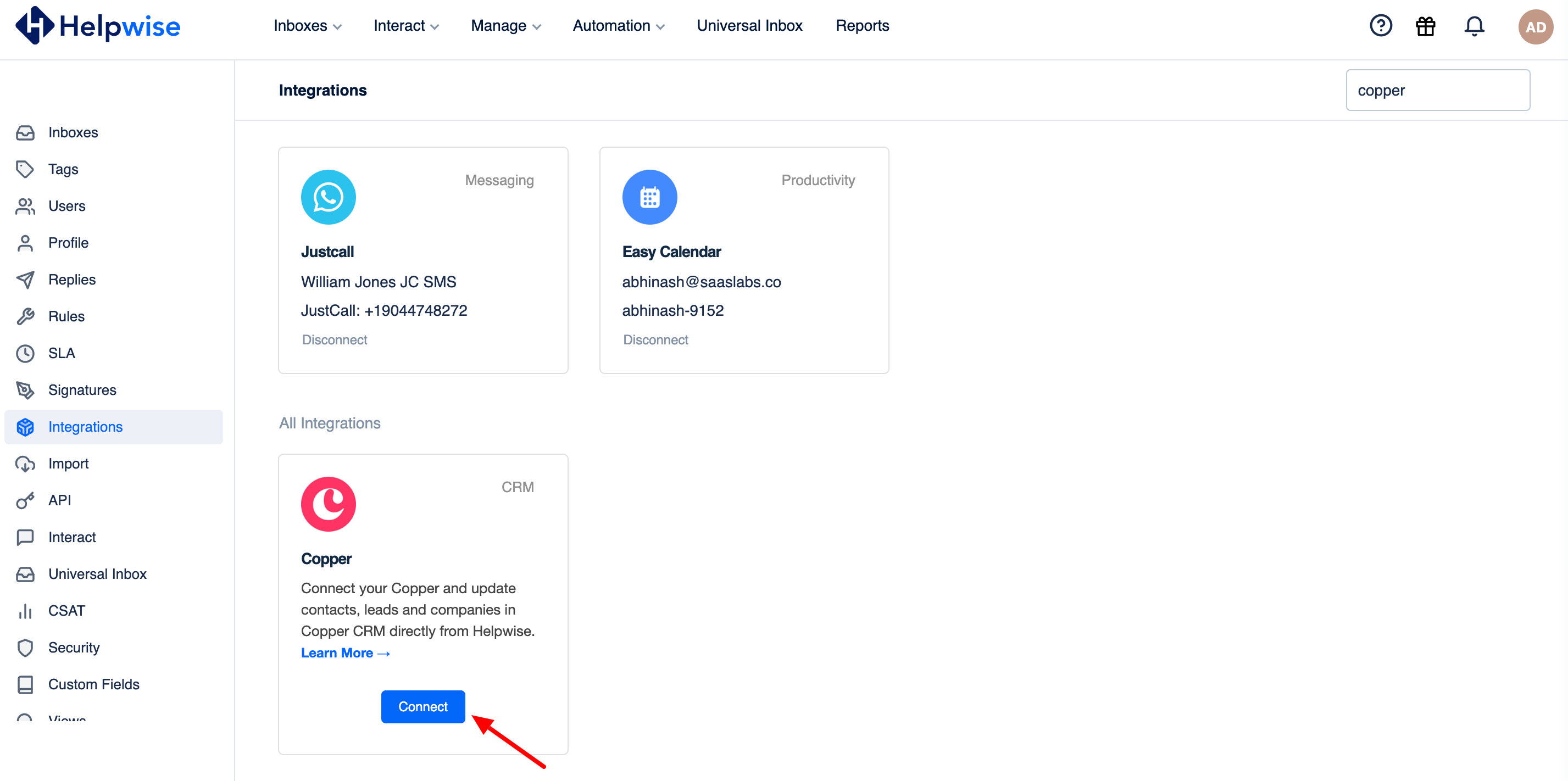Click the CSAT bar chart icon
The image size is (1568, 781).
click(25, 611)
